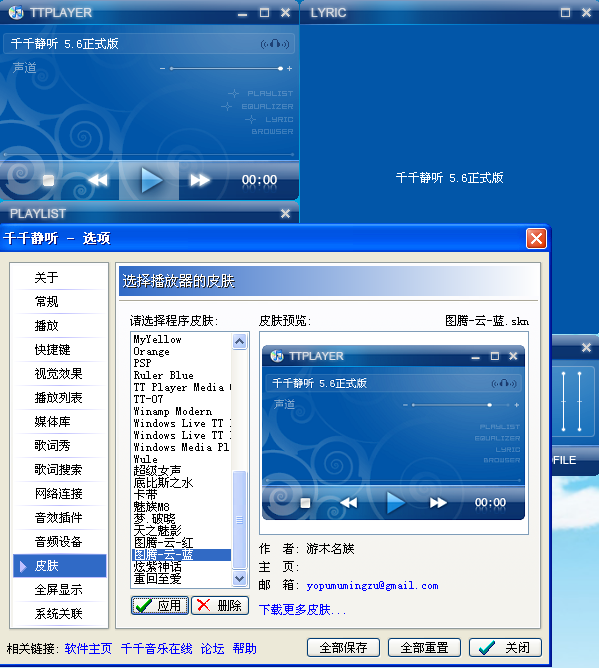
Task: Click the TTPlayer logo icon in title bar
Action: [x=16, y=12]
